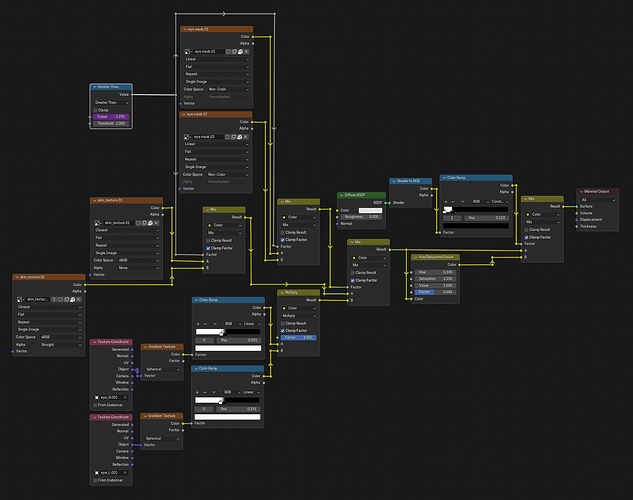
Task: Open Greater Than operation dropdown
Action: pos(111,103)
